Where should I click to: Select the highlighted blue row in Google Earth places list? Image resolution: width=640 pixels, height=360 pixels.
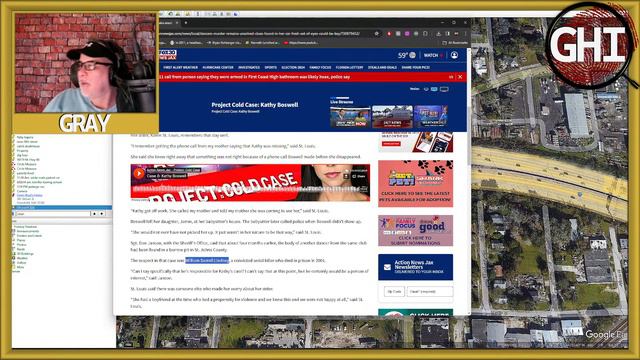pyautogui.click(x=62, y=208)
